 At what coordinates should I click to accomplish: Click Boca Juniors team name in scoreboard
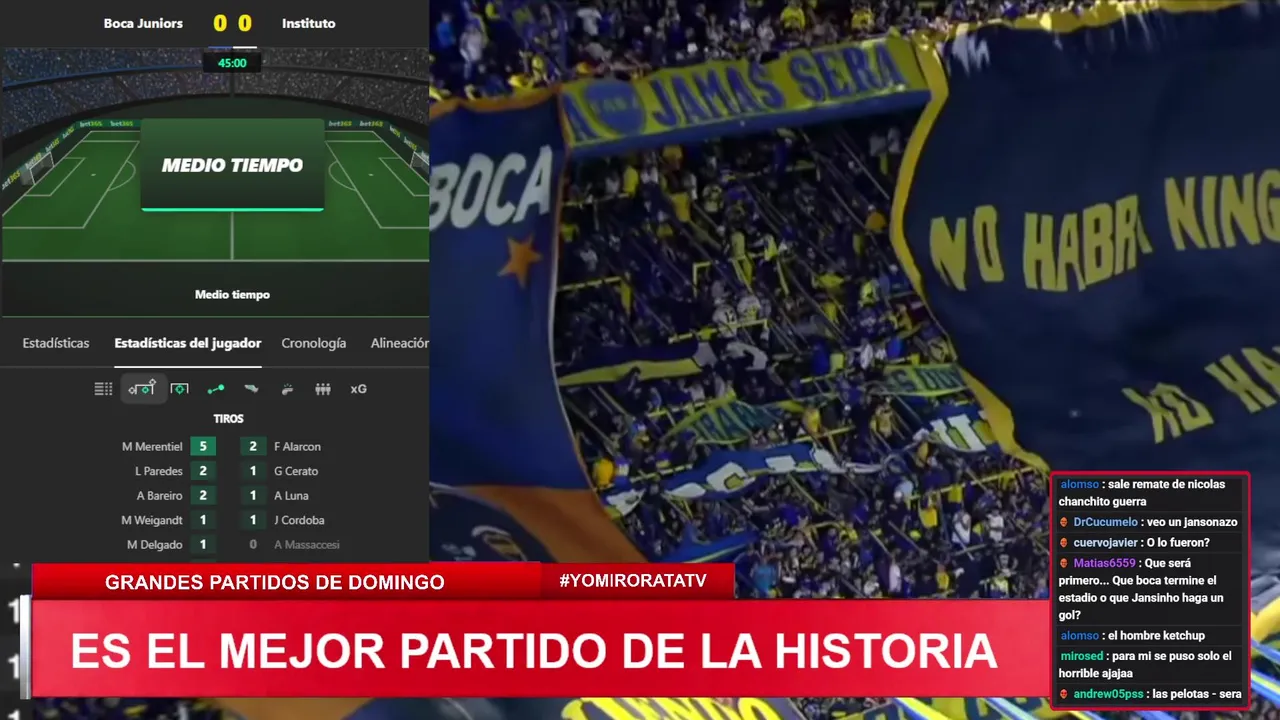coord(143,23)
